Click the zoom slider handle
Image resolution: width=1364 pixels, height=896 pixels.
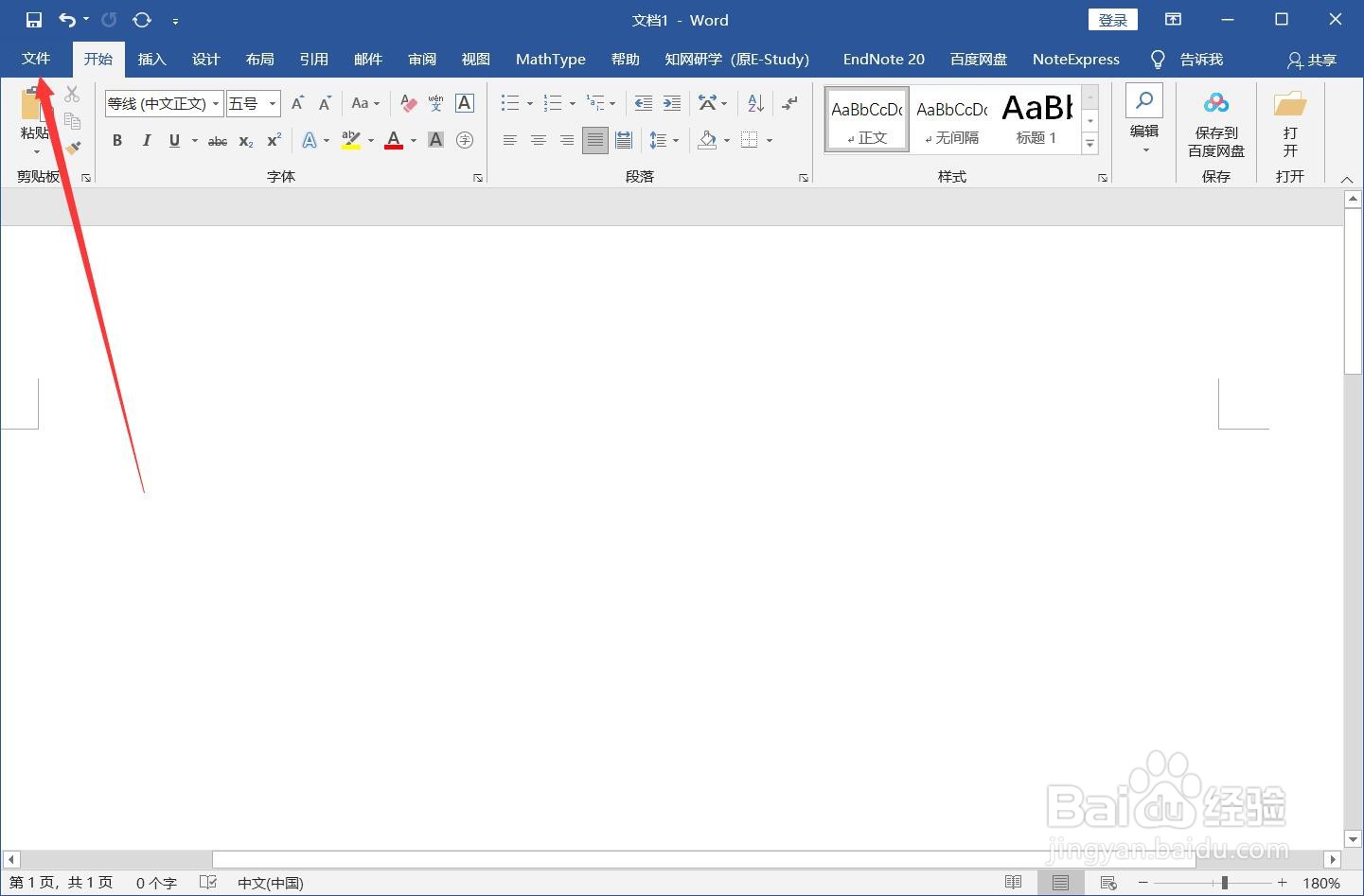point(1224,883)
